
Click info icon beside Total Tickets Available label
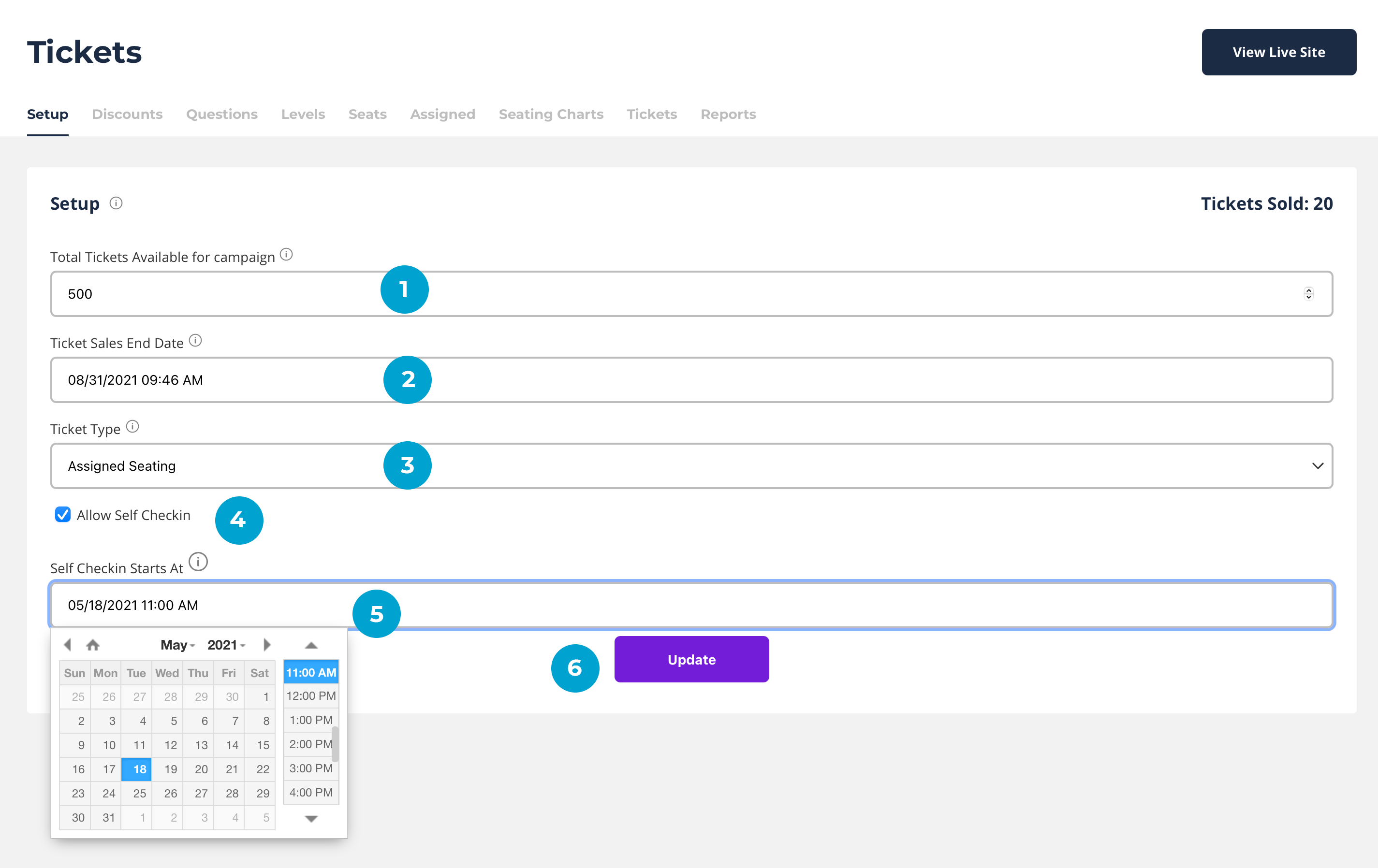tap(287, 255)
